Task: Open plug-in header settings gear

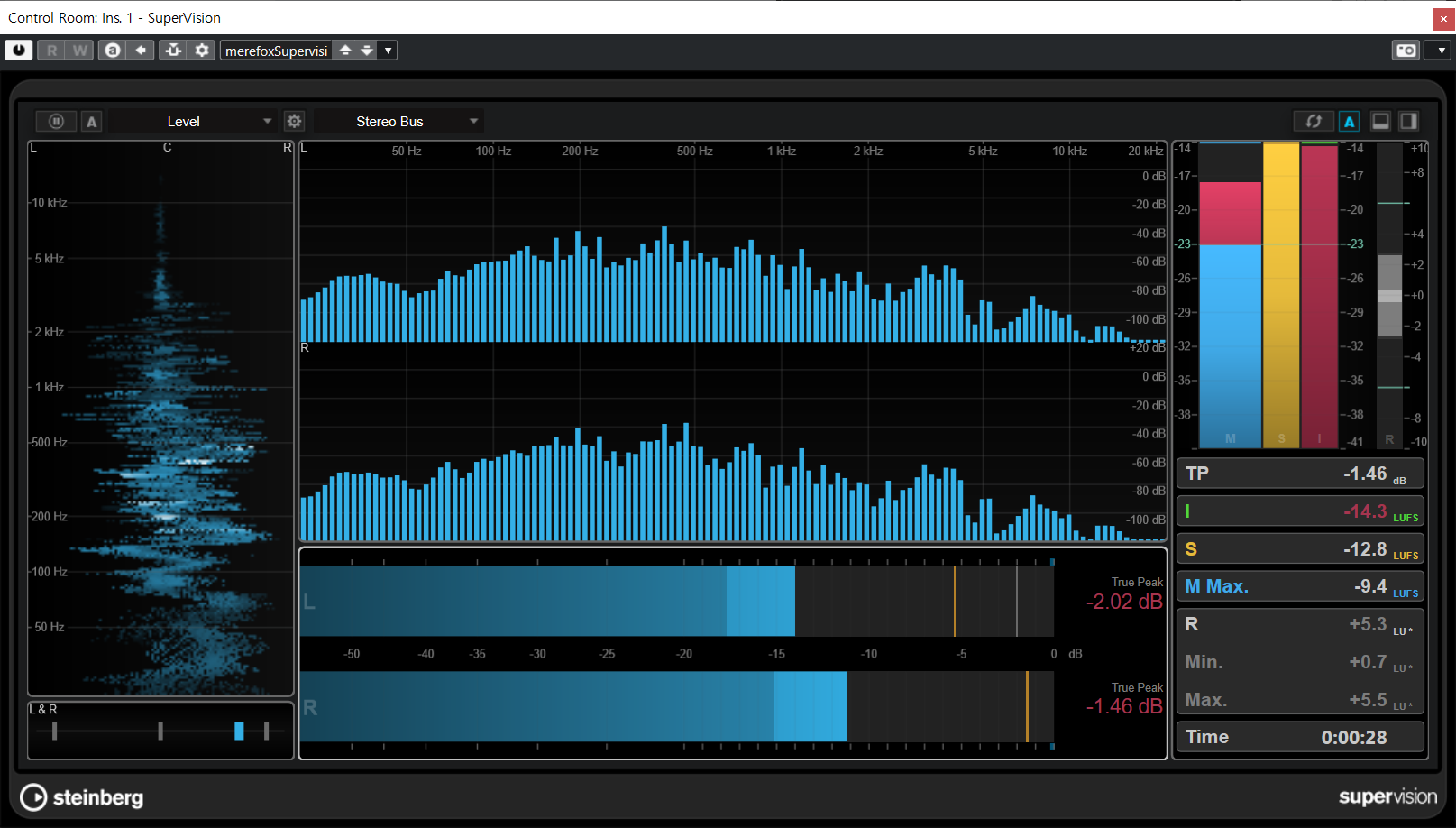Action: 202,51
